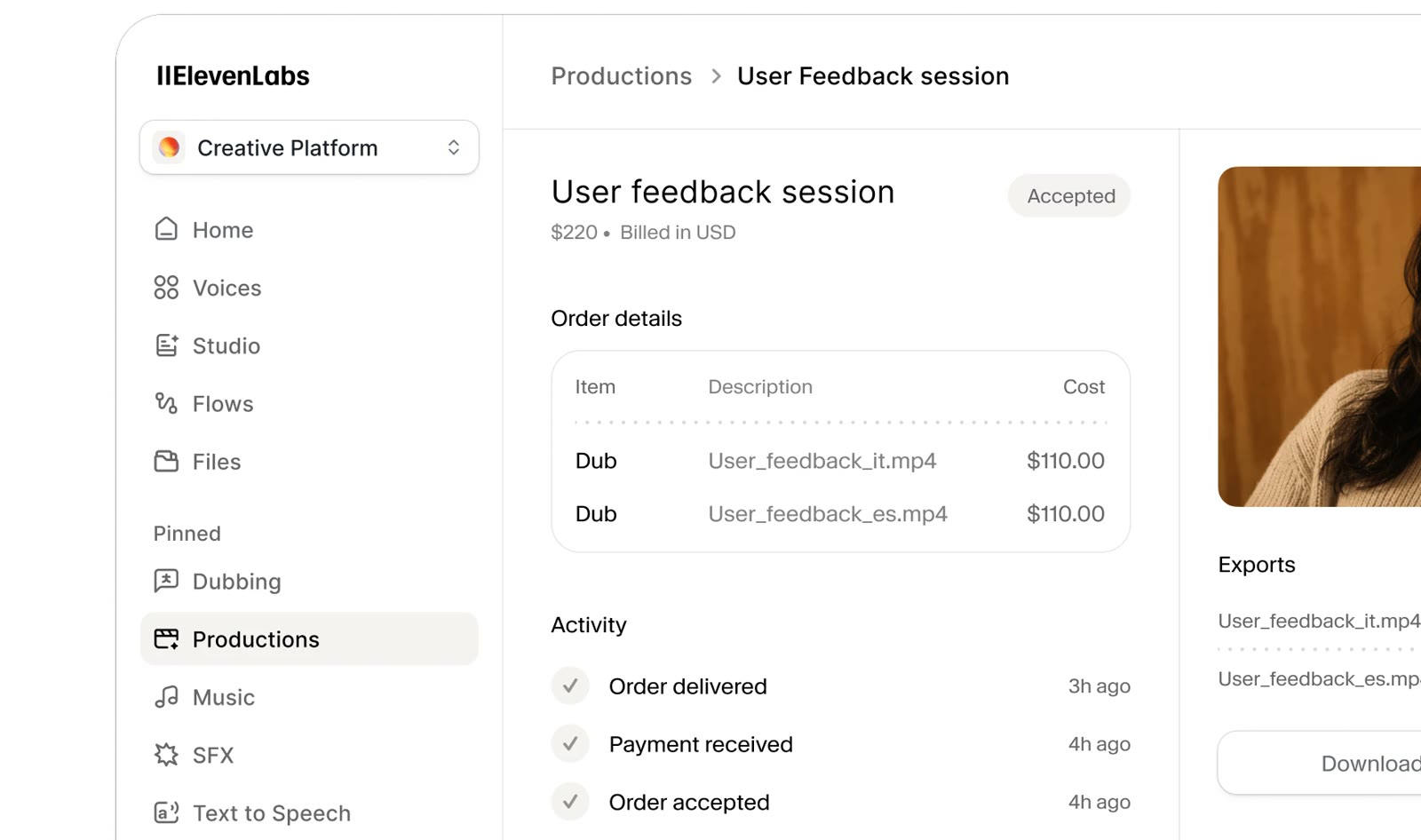Screen dimensions: 1421x840
Task: Click User_feedback_it.mp4 in Order details
Action: pyautogui.click(x=822, y=461)
